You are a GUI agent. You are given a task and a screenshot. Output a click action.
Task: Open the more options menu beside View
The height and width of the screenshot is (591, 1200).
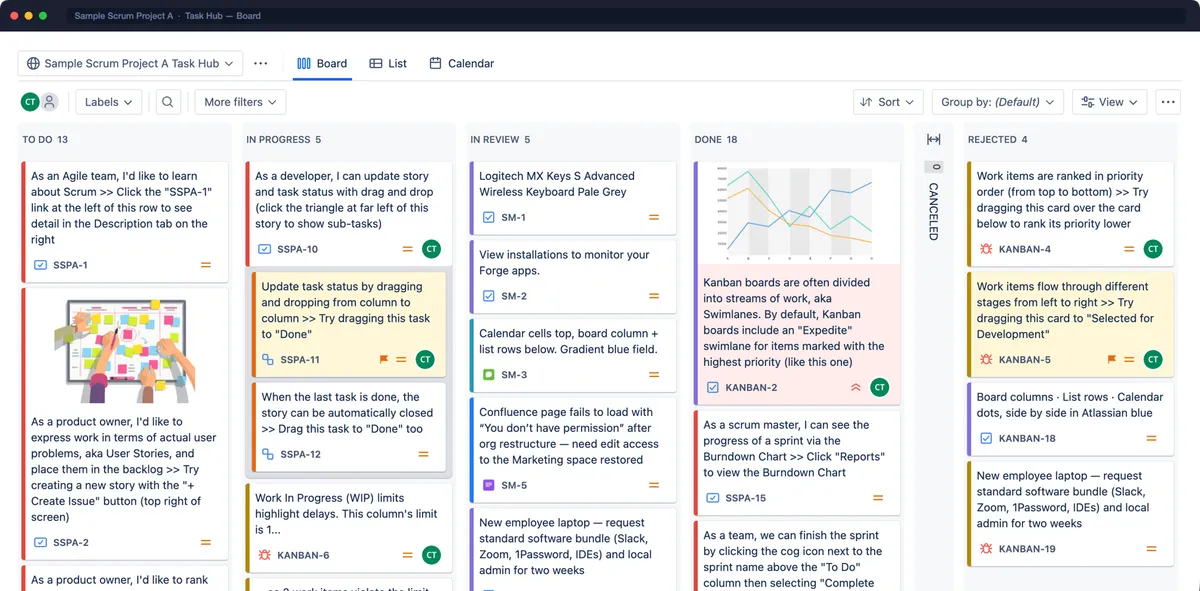point(1167,102)
